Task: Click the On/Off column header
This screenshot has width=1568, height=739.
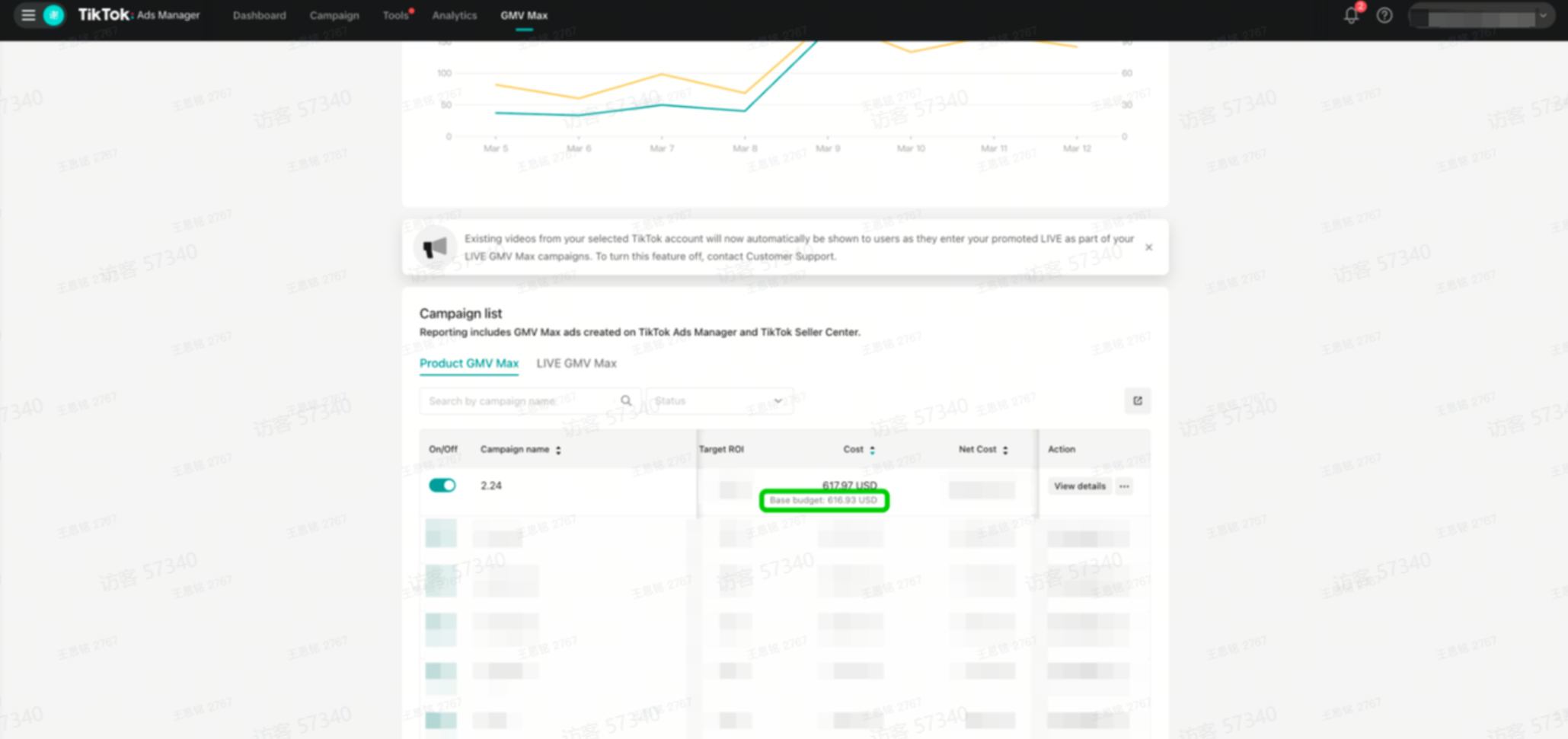Action: click(443, 450)
